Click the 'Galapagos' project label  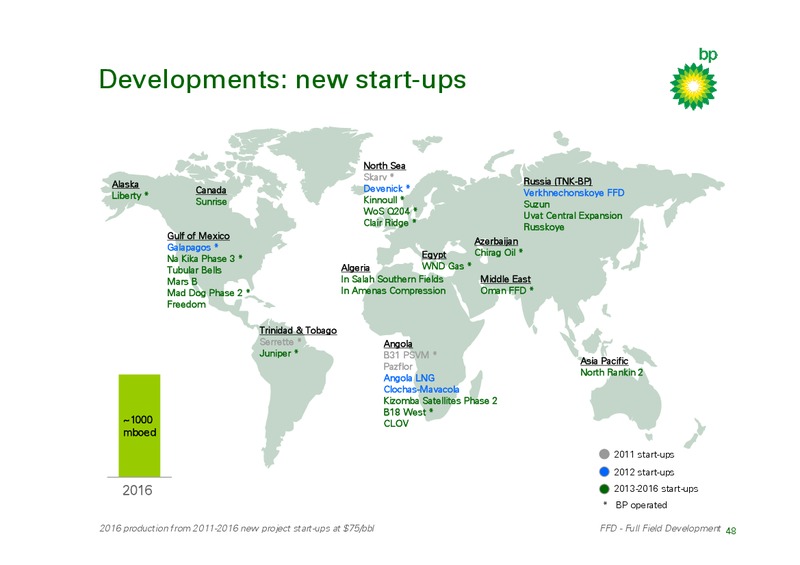tap(189, 248)
